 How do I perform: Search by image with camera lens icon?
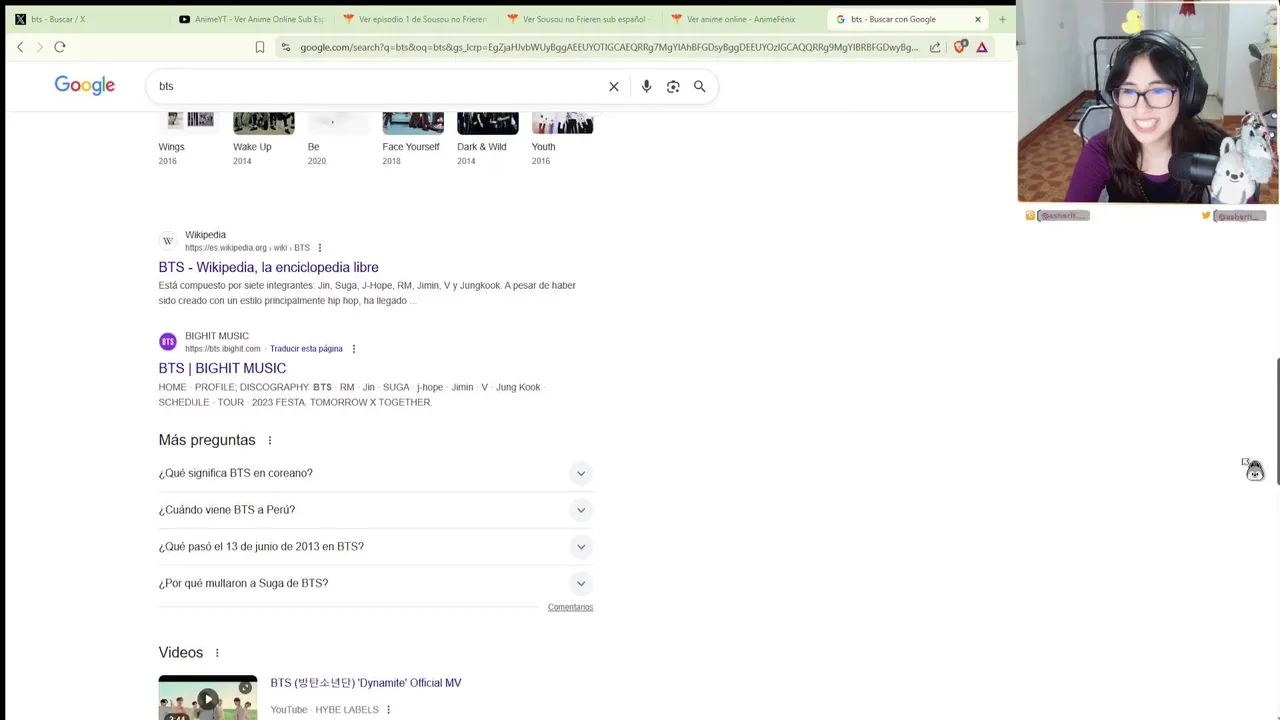click(x=673, y=87)
